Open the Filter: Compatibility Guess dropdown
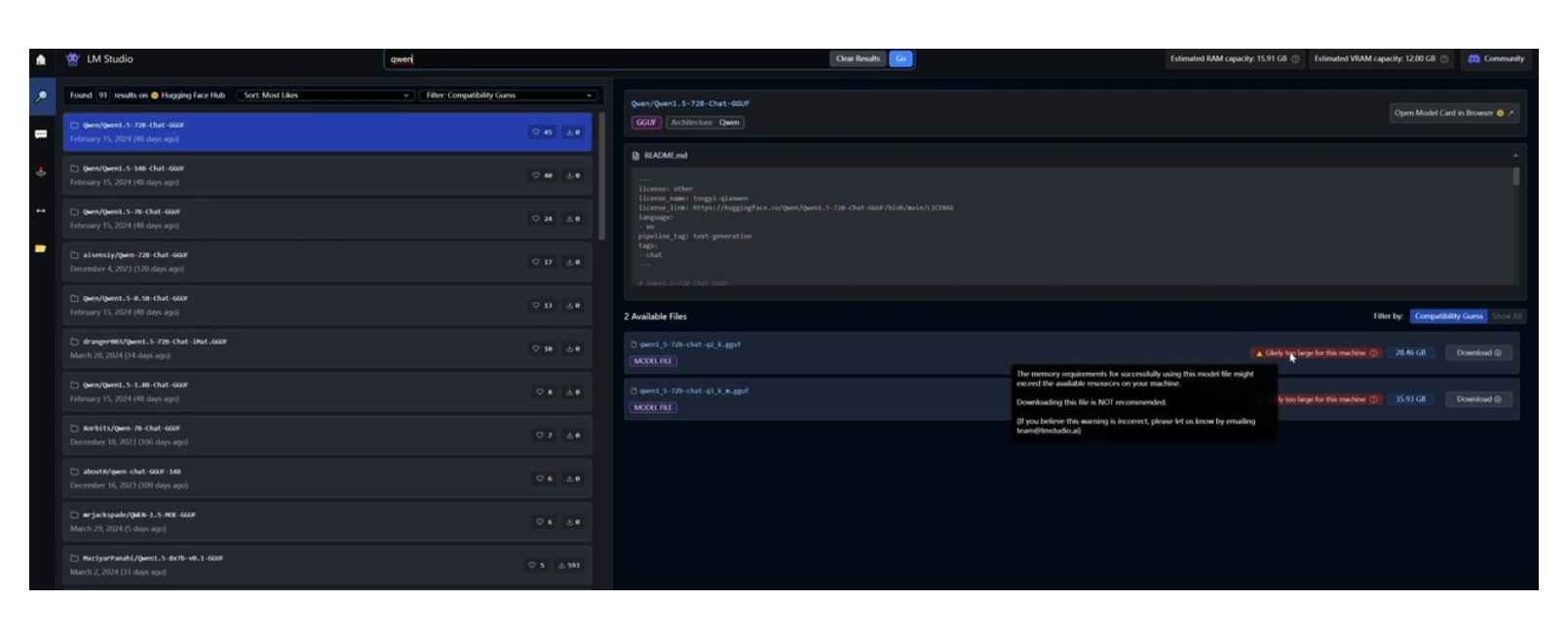 tap(508, 95)
